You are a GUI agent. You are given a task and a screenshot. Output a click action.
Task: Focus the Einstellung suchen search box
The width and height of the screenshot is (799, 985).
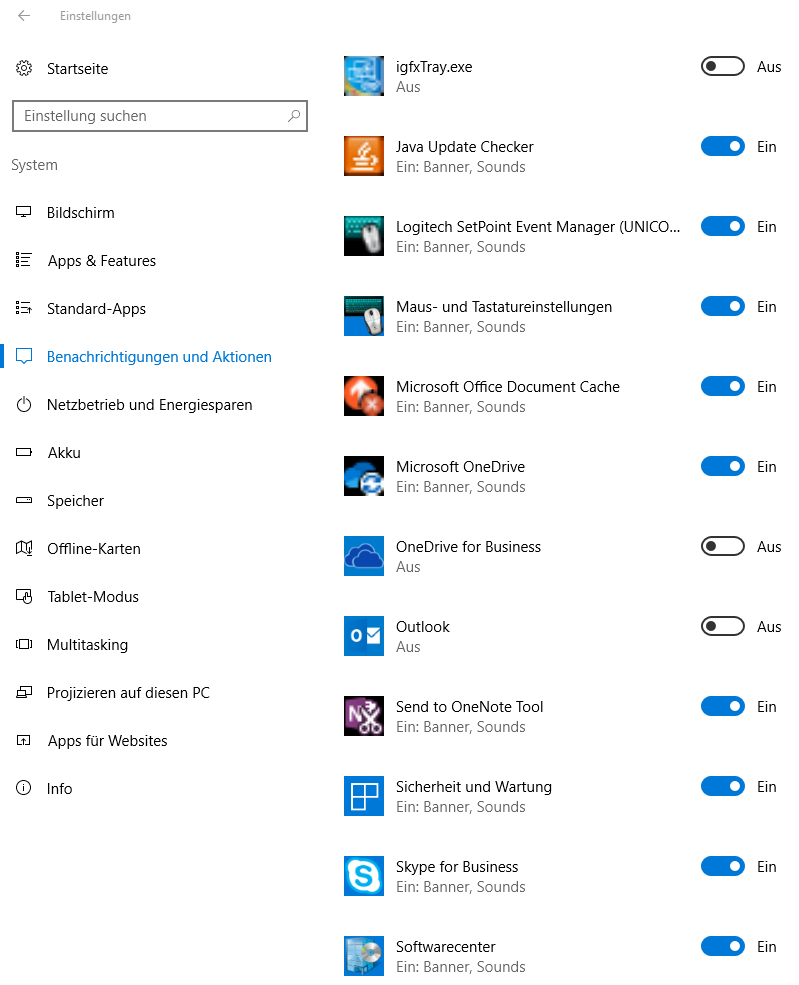point(160,116)
